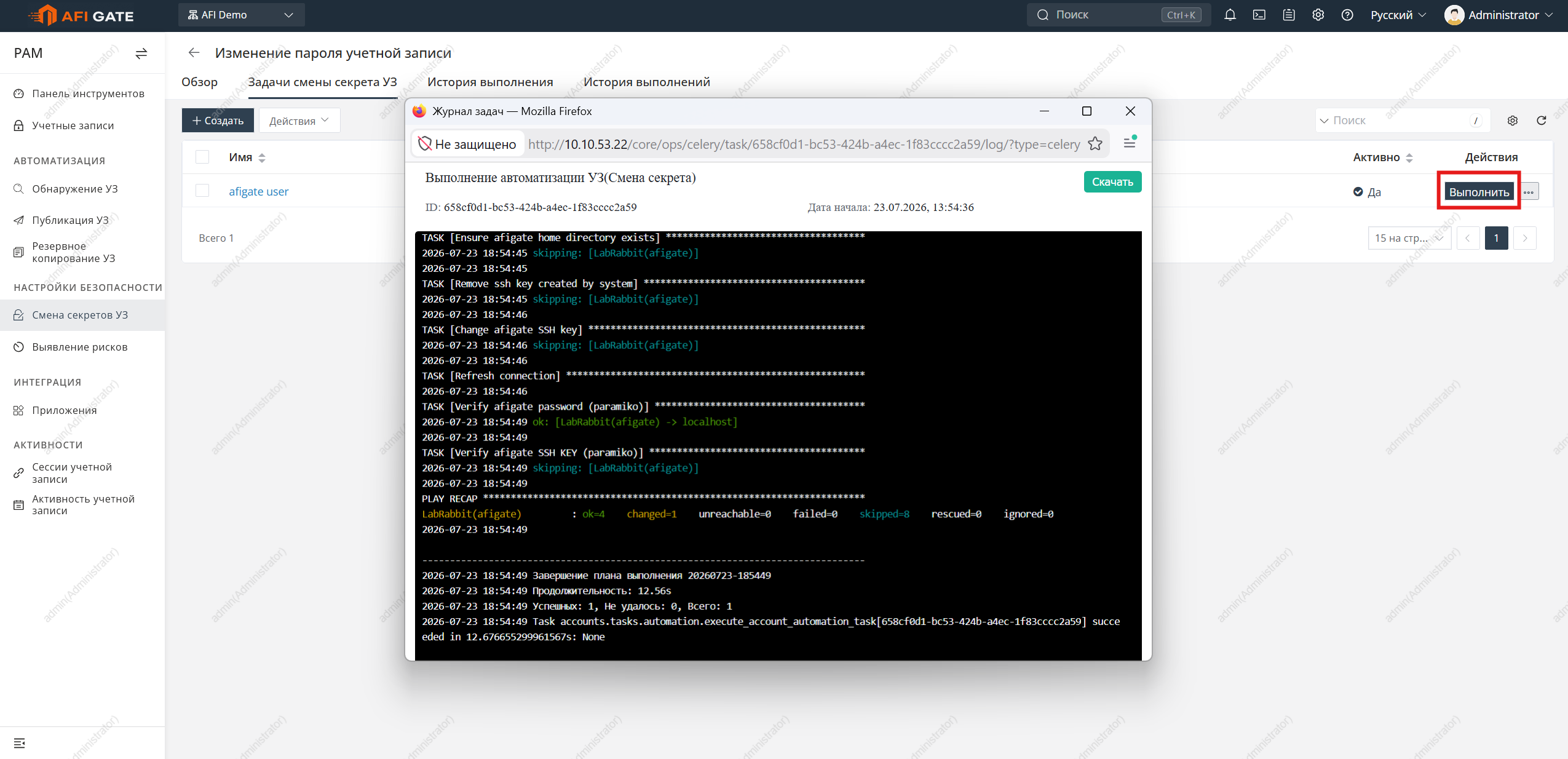This screenshot has width=1568, height=759.
Task: Click the Создать button
Action: point(218,121)
